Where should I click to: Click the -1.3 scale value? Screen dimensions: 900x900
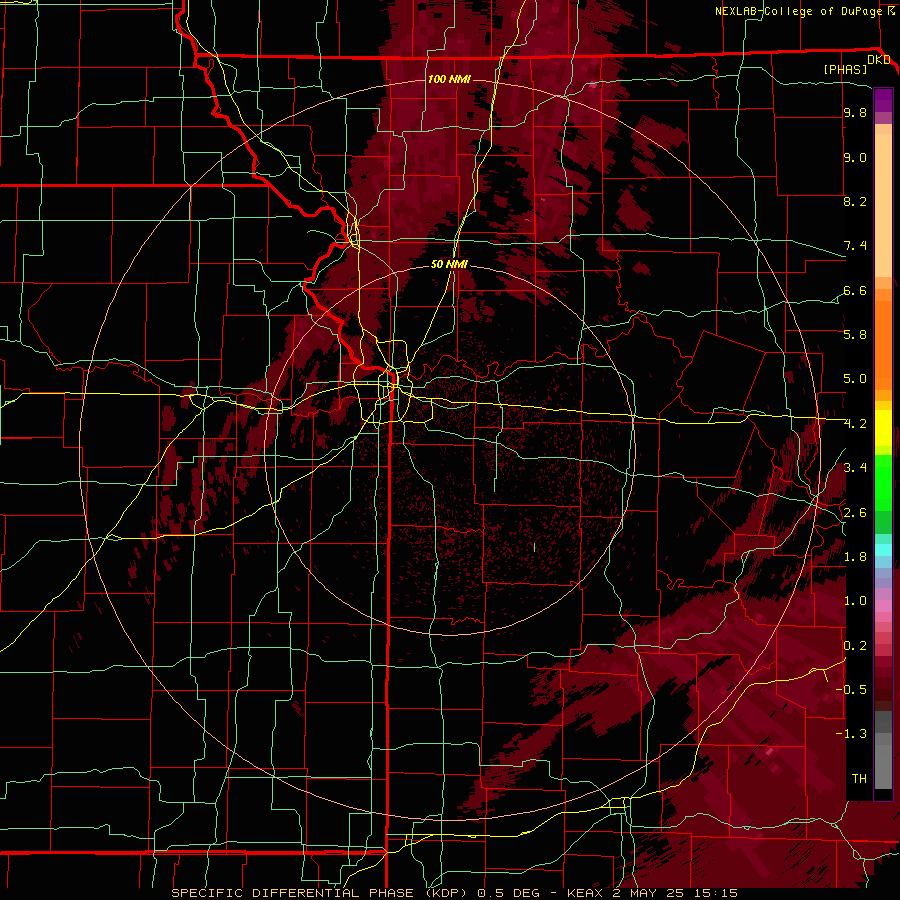[851, 734]
